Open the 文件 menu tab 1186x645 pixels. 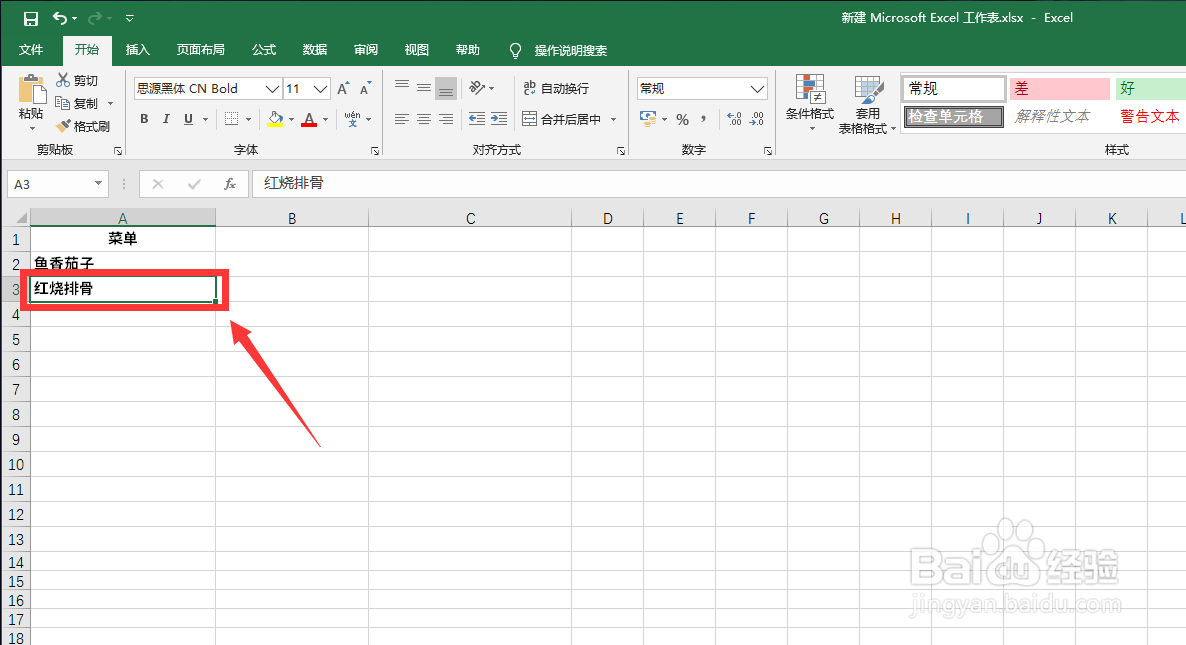(x=31, y=50)
